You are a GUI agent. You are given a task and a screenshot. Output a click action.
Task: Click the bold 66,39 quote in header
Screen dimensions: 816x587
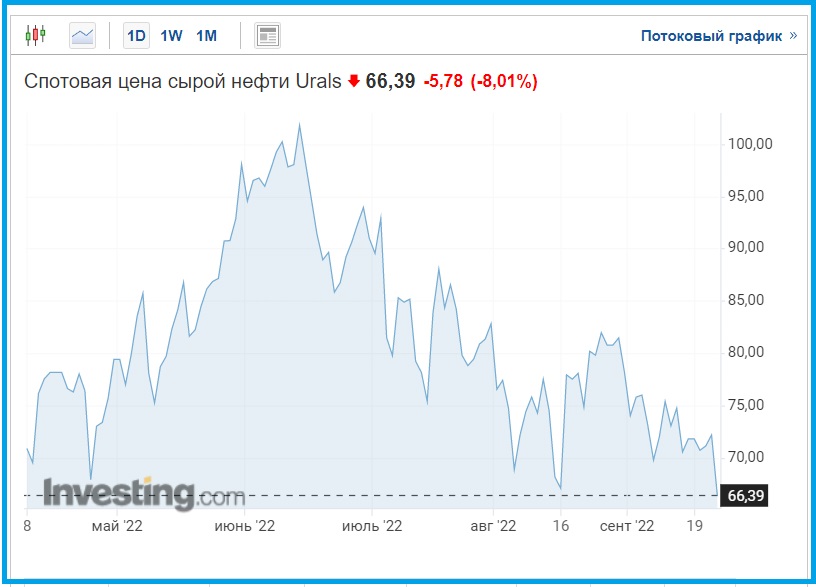[390, 81]
